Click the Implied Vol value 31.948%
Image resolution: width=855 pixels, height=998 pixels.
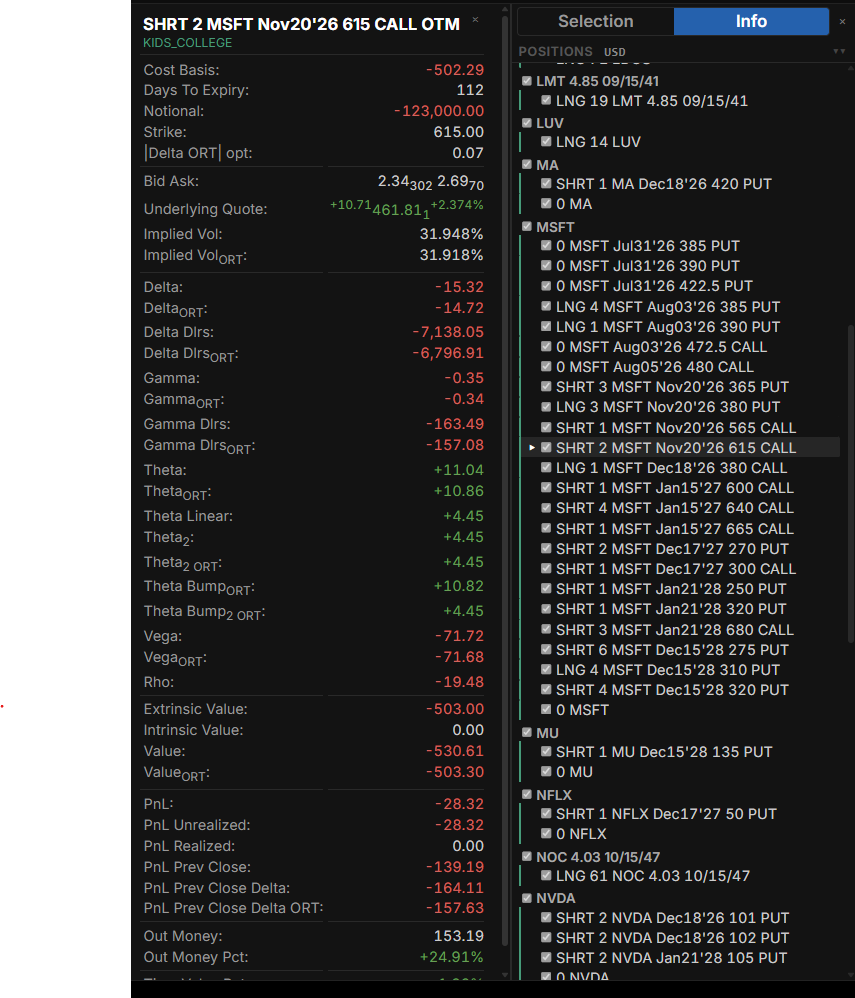click(x=451, y=234)
